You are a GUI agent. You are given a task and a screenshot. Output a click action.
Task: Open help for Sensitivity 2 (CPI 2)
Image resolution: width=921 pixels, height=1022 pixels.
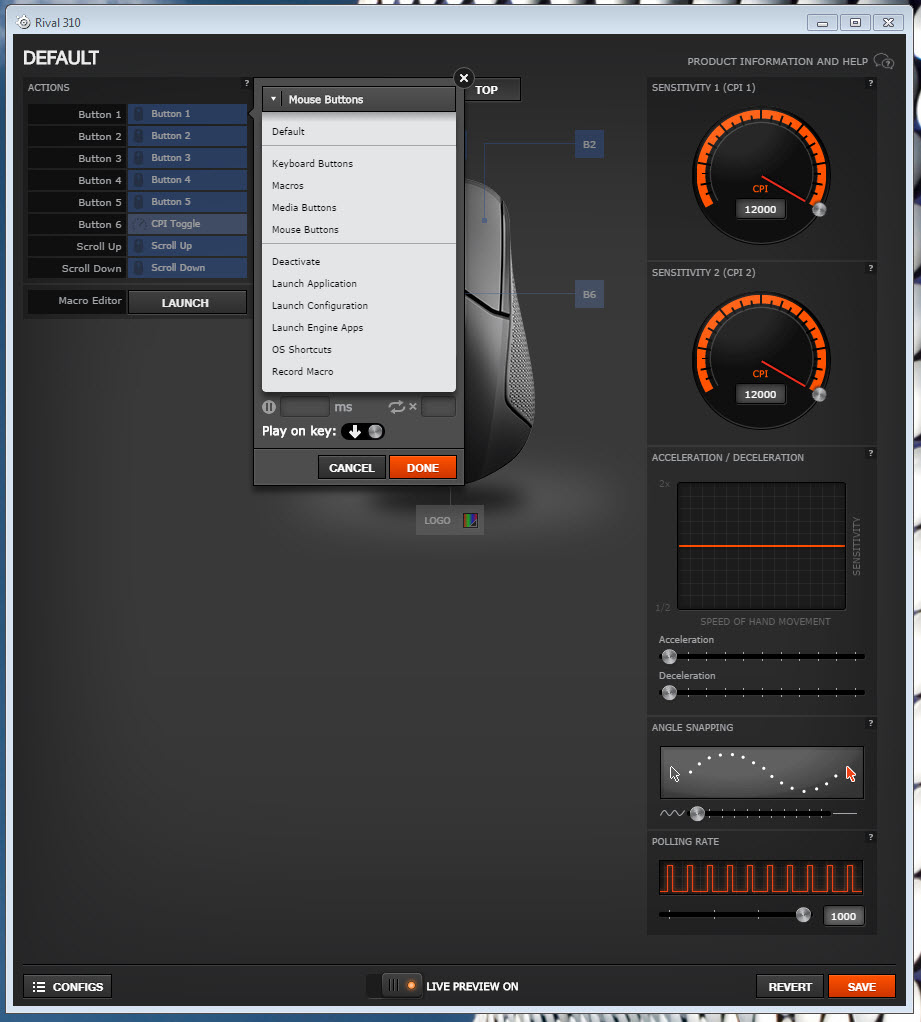pyautogui.click(x=870, y=269)
